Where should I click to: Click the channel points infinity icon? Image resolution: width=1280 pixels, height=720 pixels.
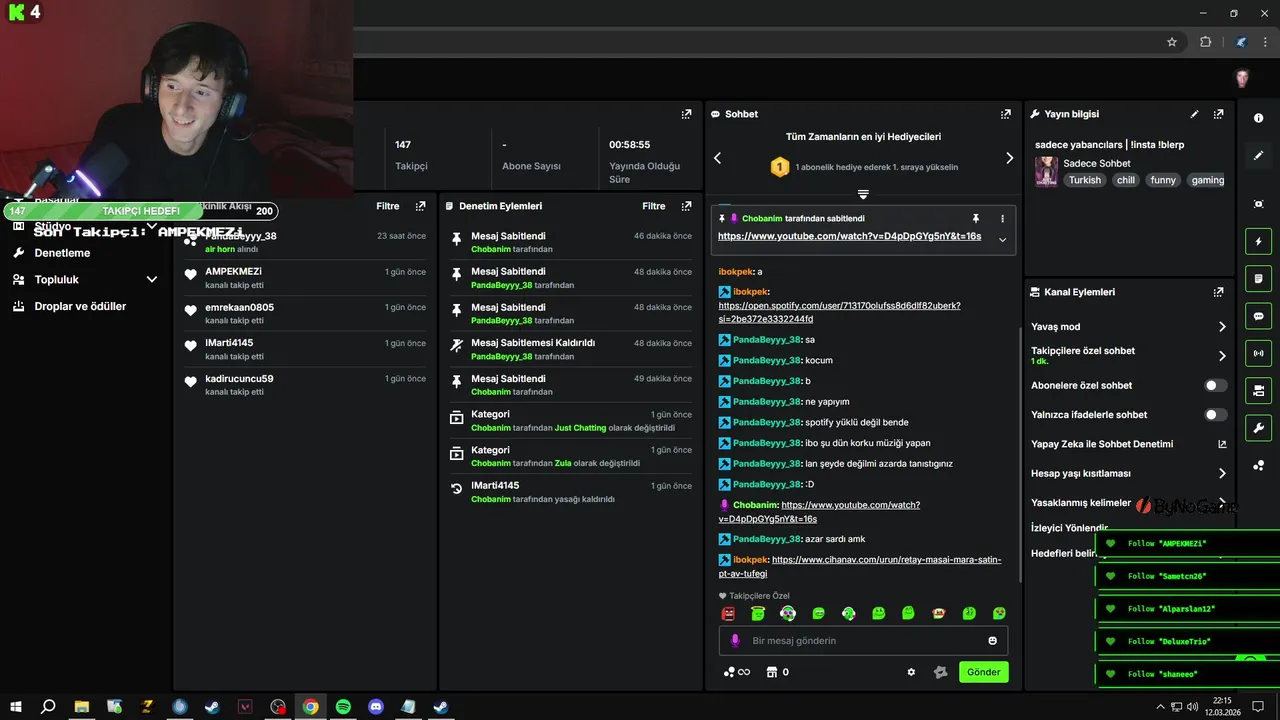pyautogui.click(x=737, y=672)
